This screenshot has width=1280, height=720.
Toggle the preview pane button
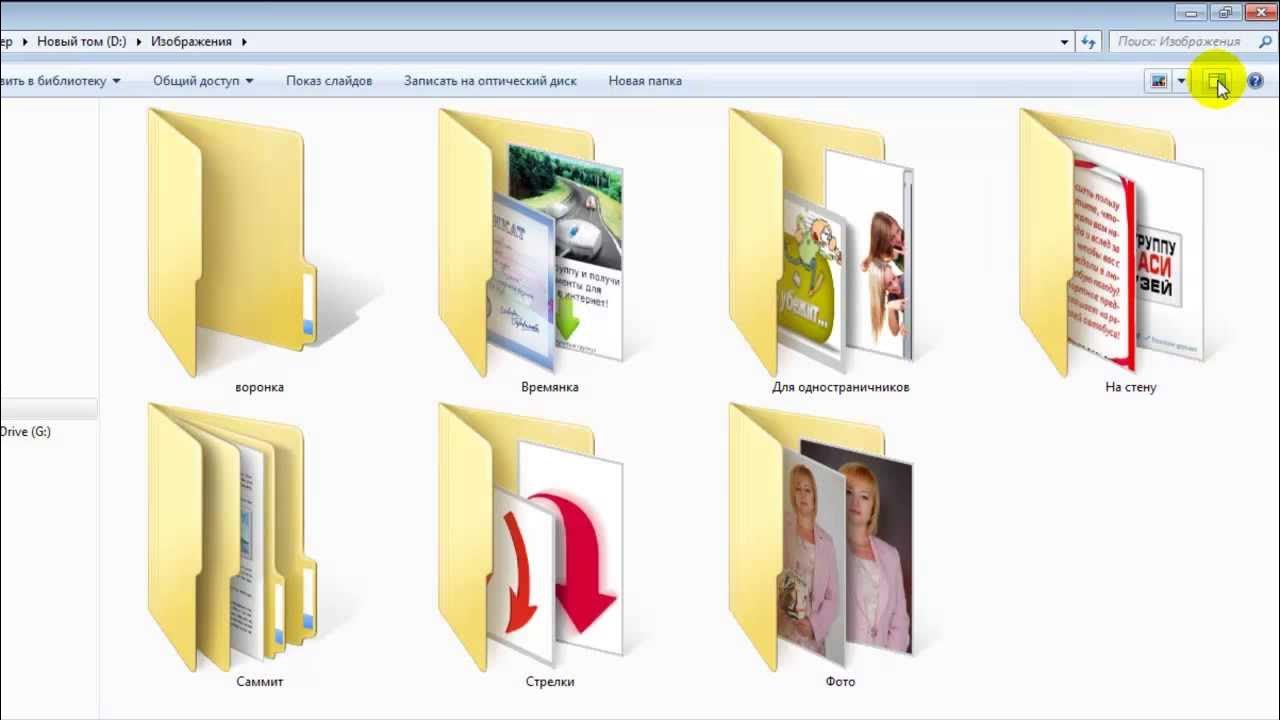[x=1216, y=81]
